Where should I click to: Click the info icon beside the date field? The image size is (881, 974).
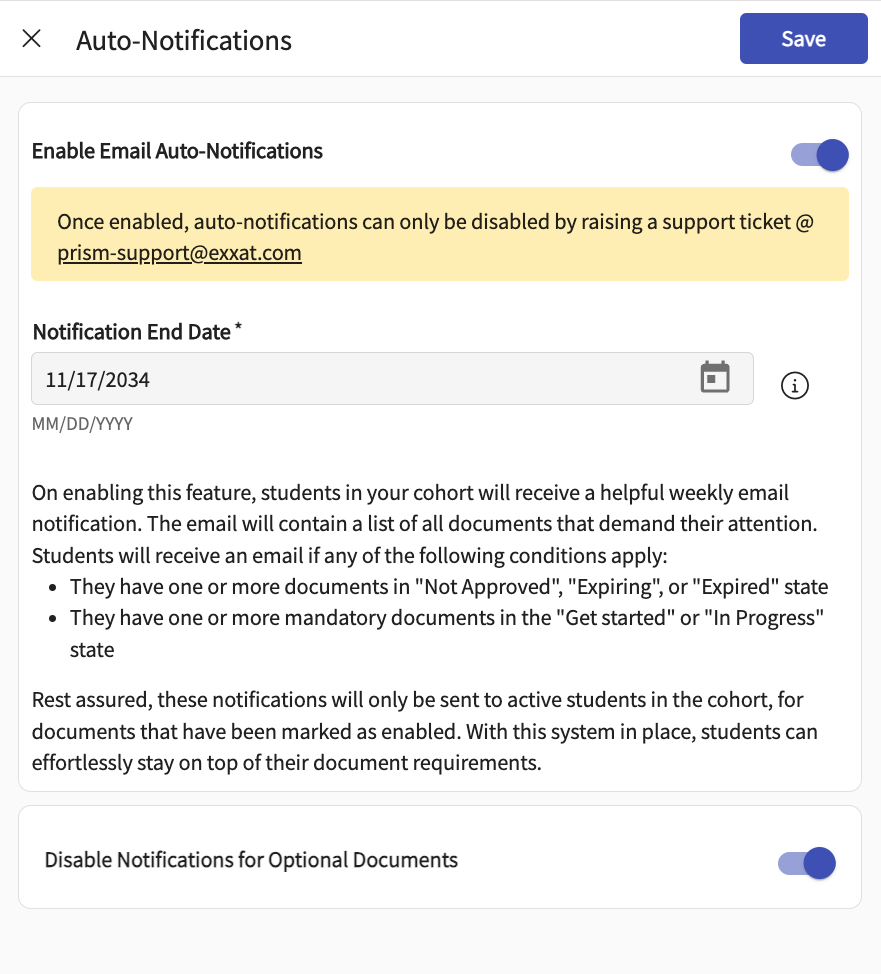(794, 385)
